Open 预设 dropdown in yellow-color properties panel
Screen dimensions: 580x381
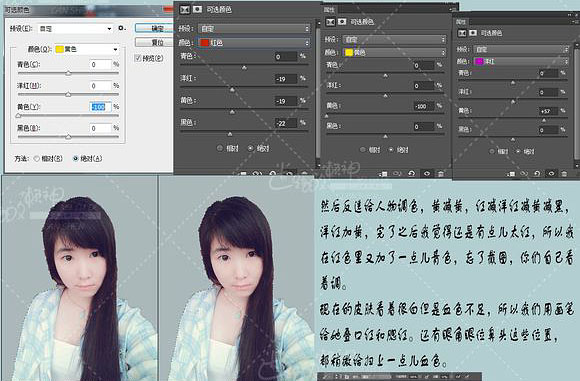coord(394,39)
